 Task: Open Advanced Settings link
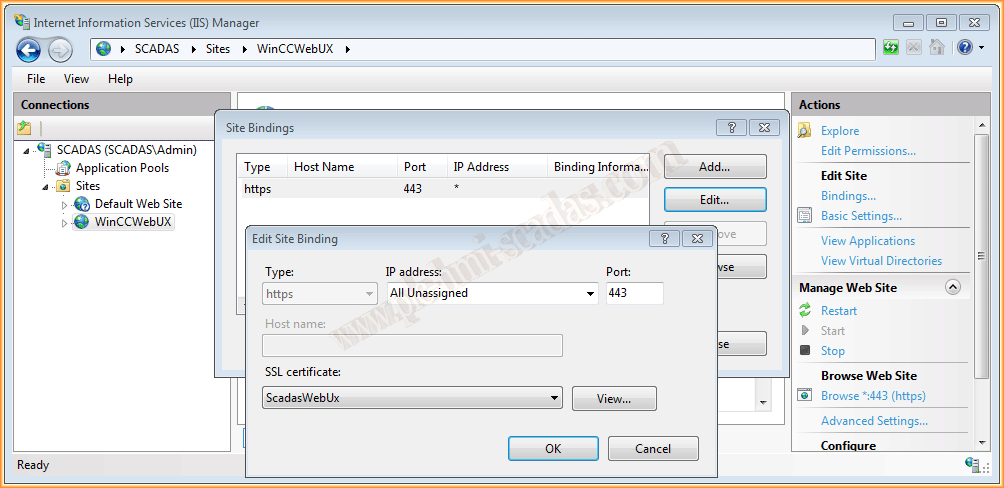[x=874, y=421]
